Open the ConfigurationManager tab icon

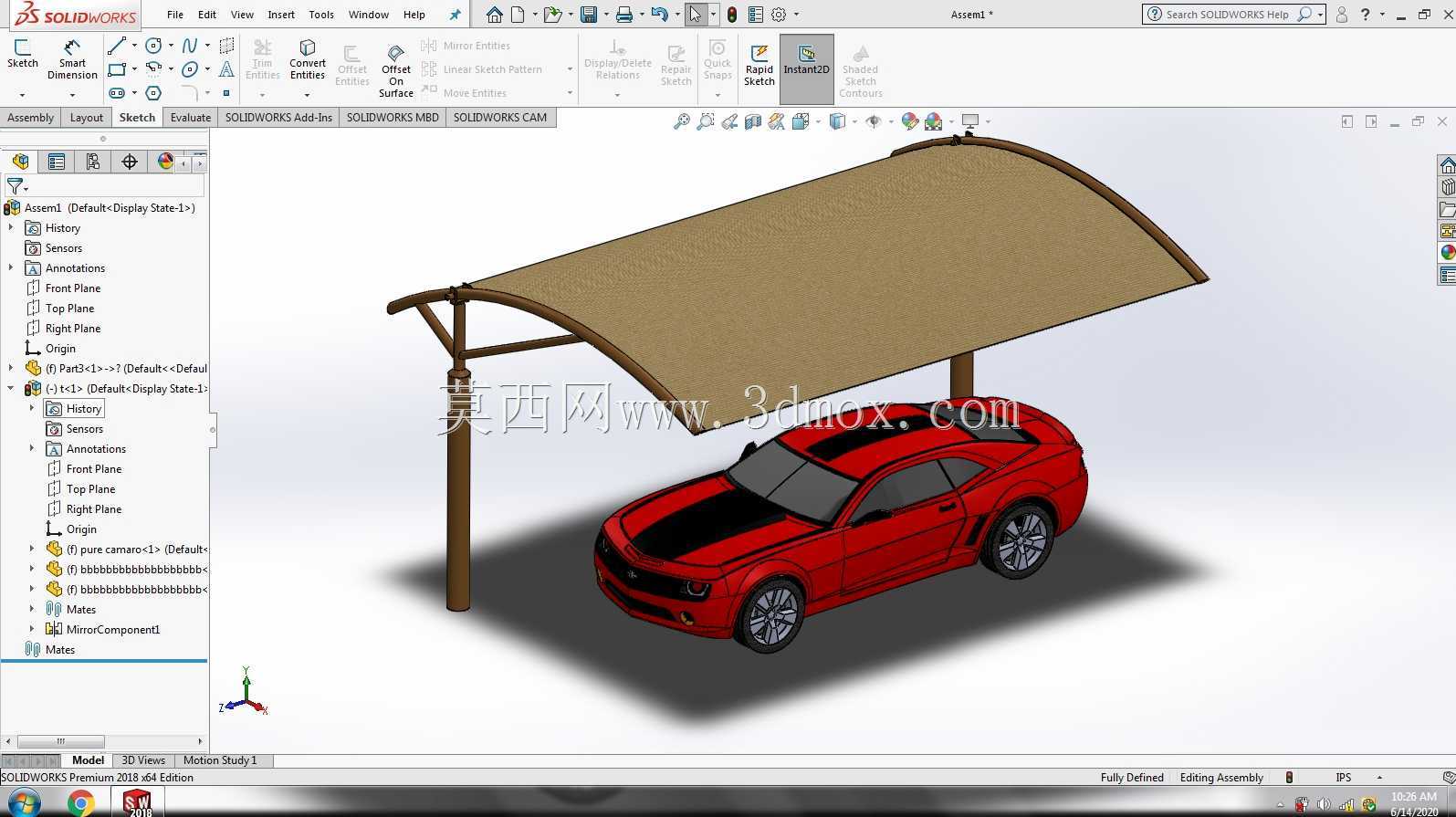pos(93,162)
